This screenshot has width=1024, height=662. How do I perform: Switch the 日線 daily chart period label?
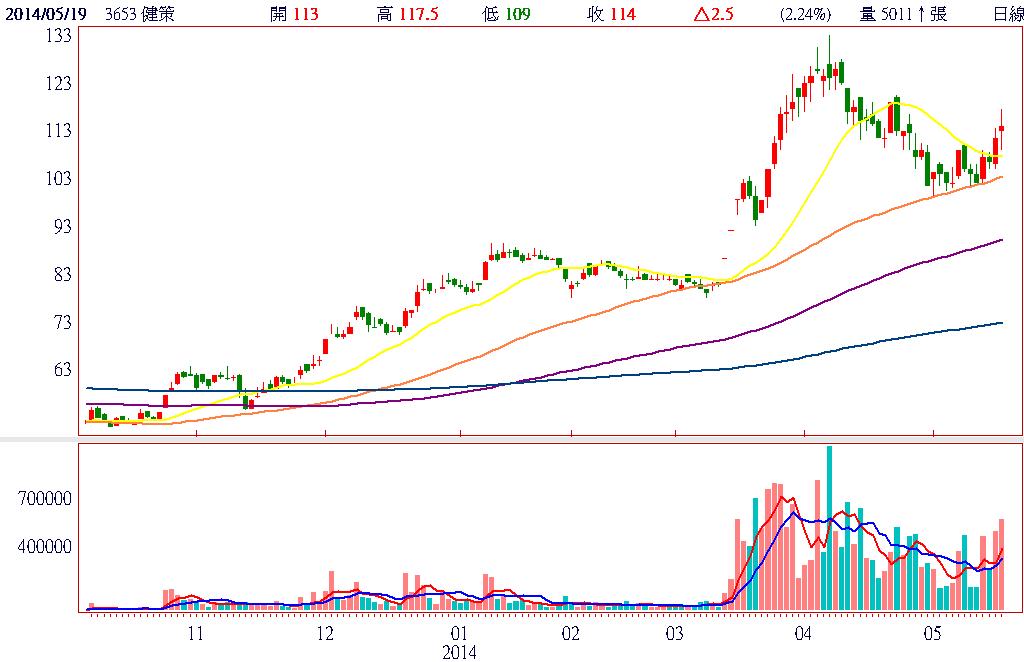pyautogui.click(x=1006, y=14)
